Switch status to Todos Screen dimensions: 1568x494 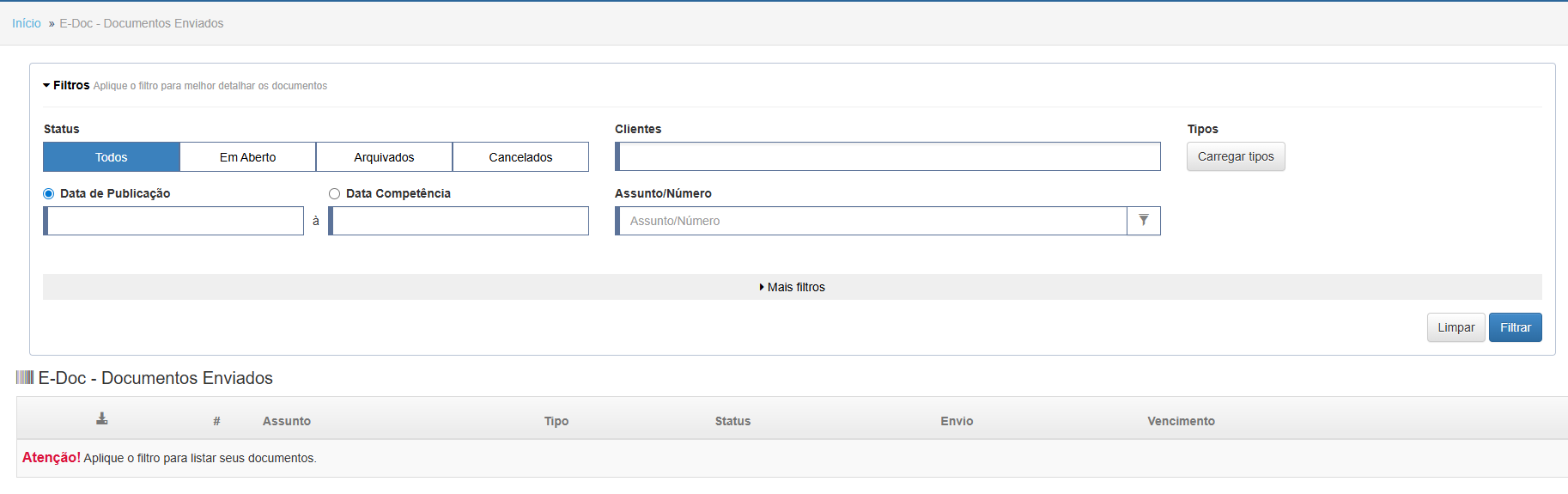click(112, 157)
